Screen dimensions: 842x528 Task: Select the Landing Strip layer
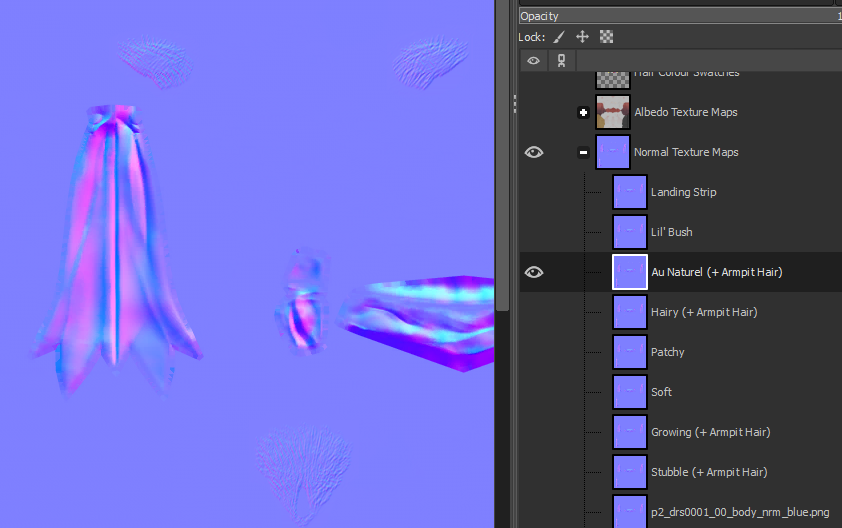(684, 192)
